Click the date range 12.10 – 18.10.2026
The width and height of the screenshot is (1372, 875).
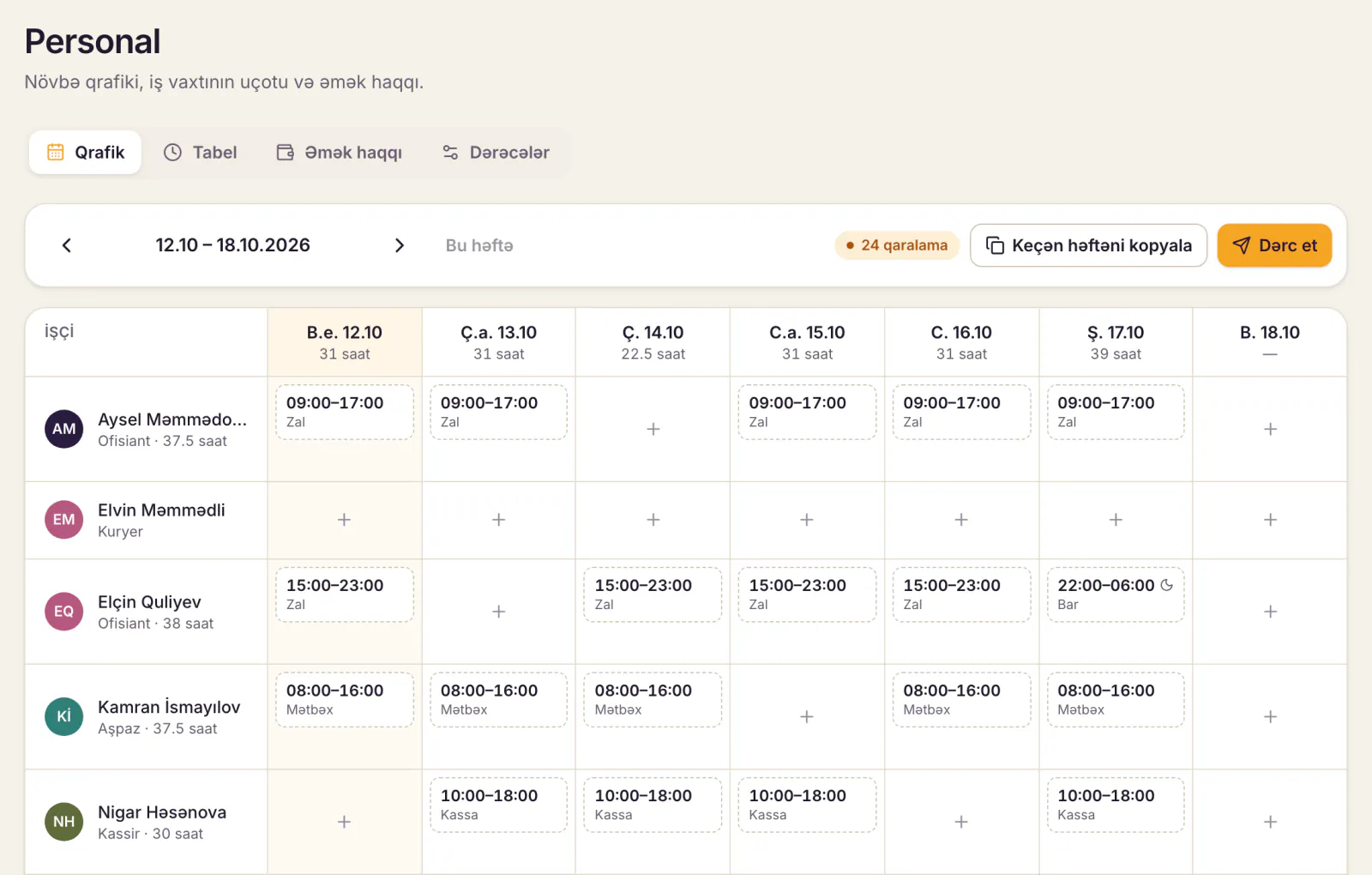pos(232,245)
